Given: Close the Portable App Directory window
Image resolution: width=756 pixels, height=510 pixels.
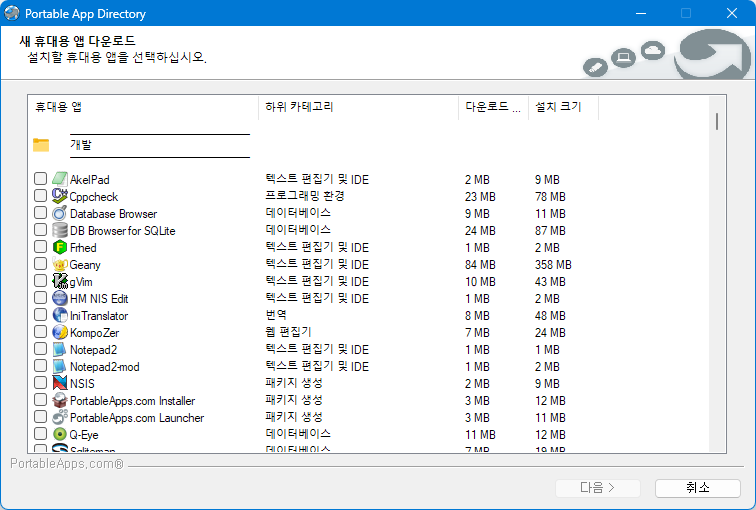Looking at the screenshot, I should click(x=732, y=13).
